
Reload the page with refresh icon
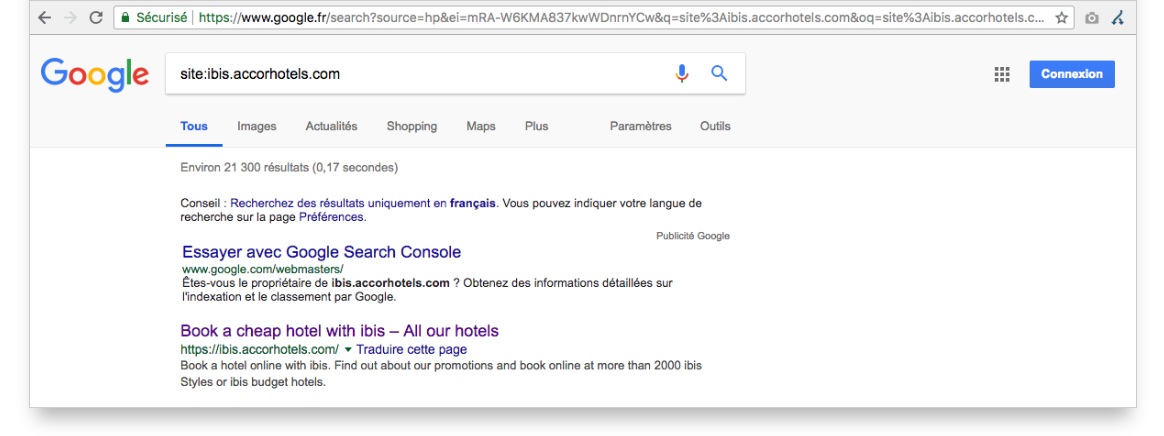point(96,18)
